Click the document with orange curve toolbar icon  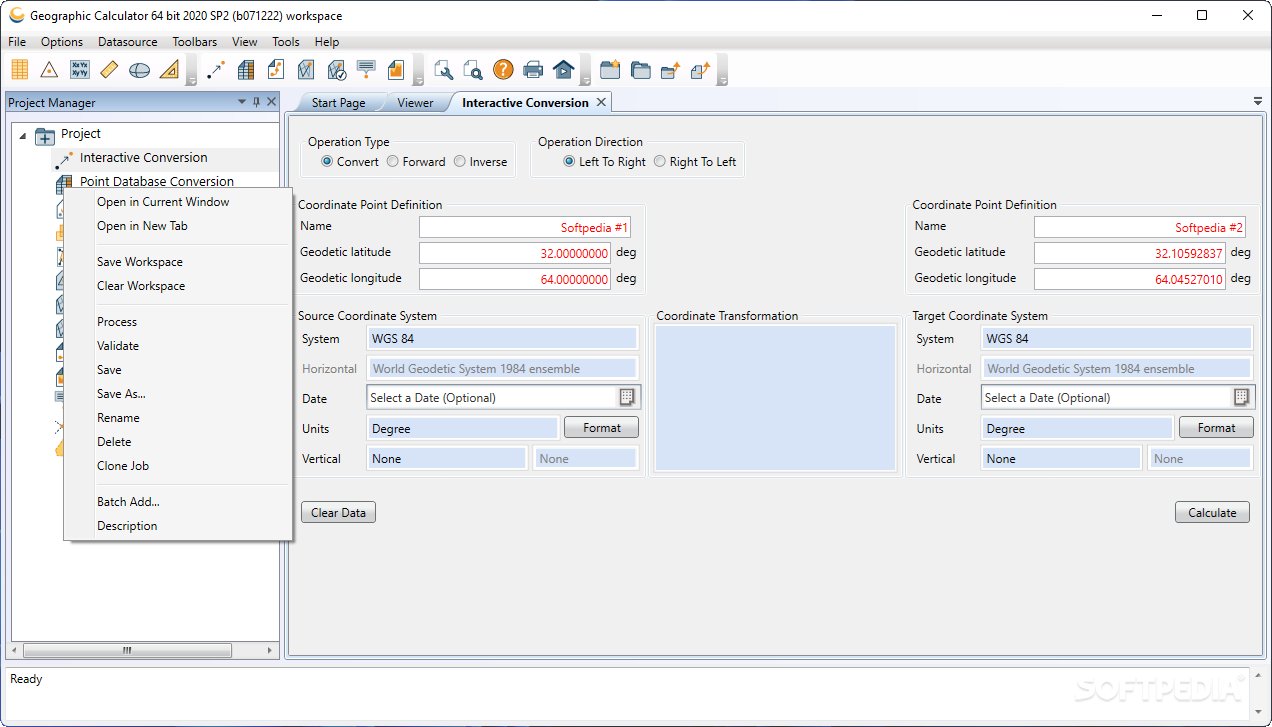(276, 69)
